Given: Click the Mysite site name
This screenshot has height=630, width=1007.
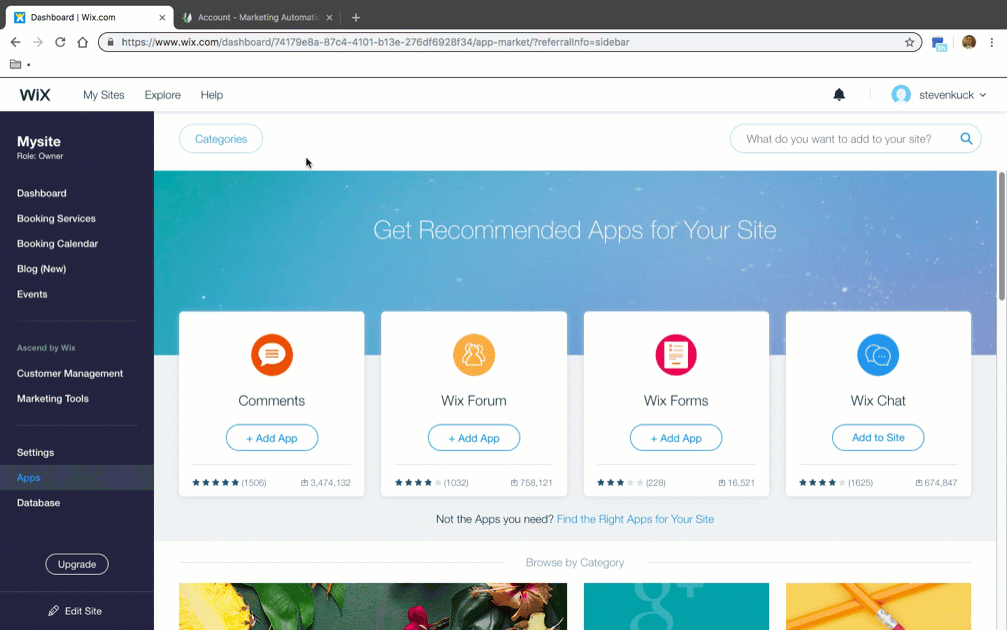Looking at the screenshot, I should tap(39, 141).
